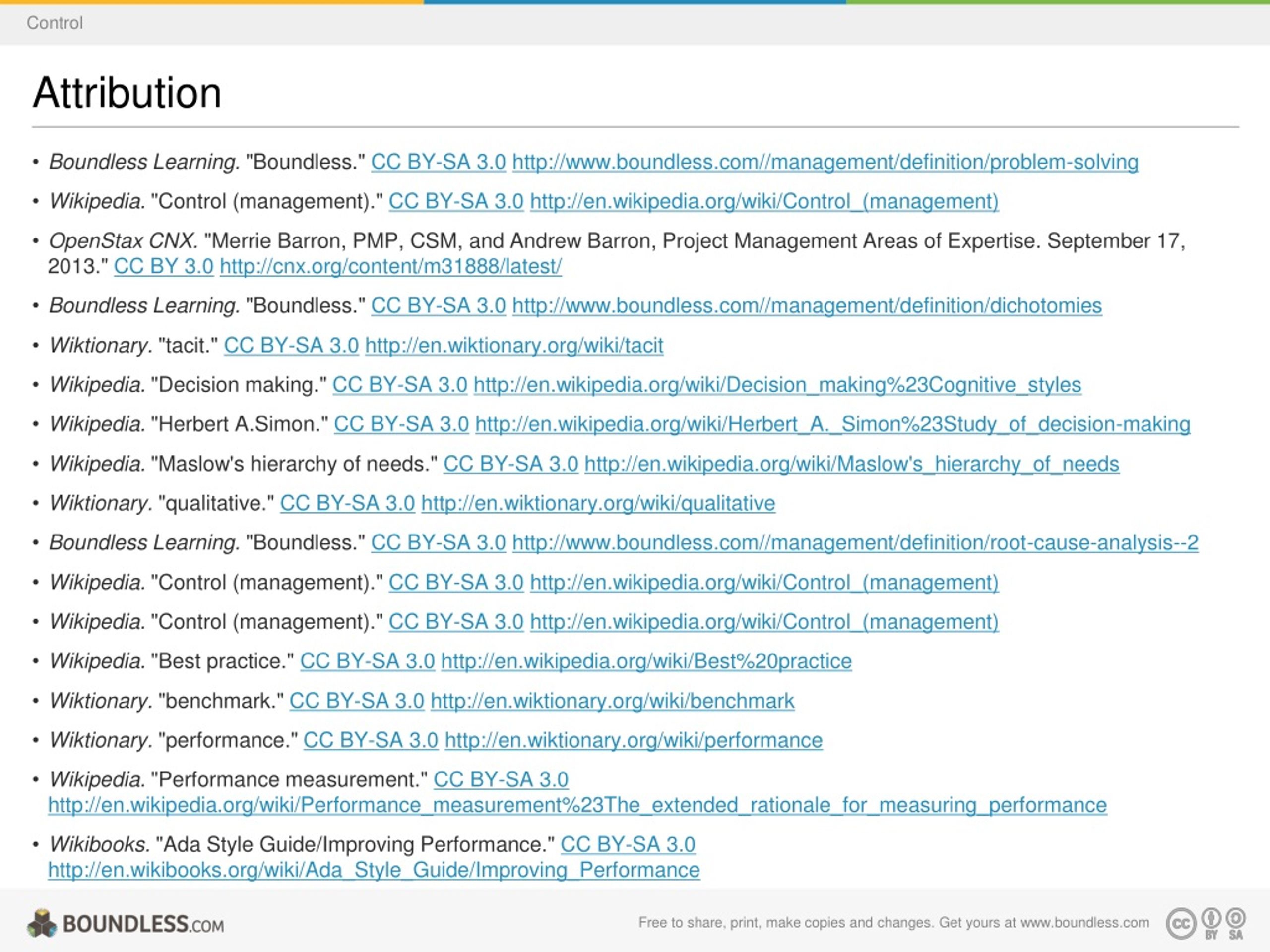This screenshot has height=952, width=1270.
Task: Open the wiktionary tacit link
Action: click(514, 346)
